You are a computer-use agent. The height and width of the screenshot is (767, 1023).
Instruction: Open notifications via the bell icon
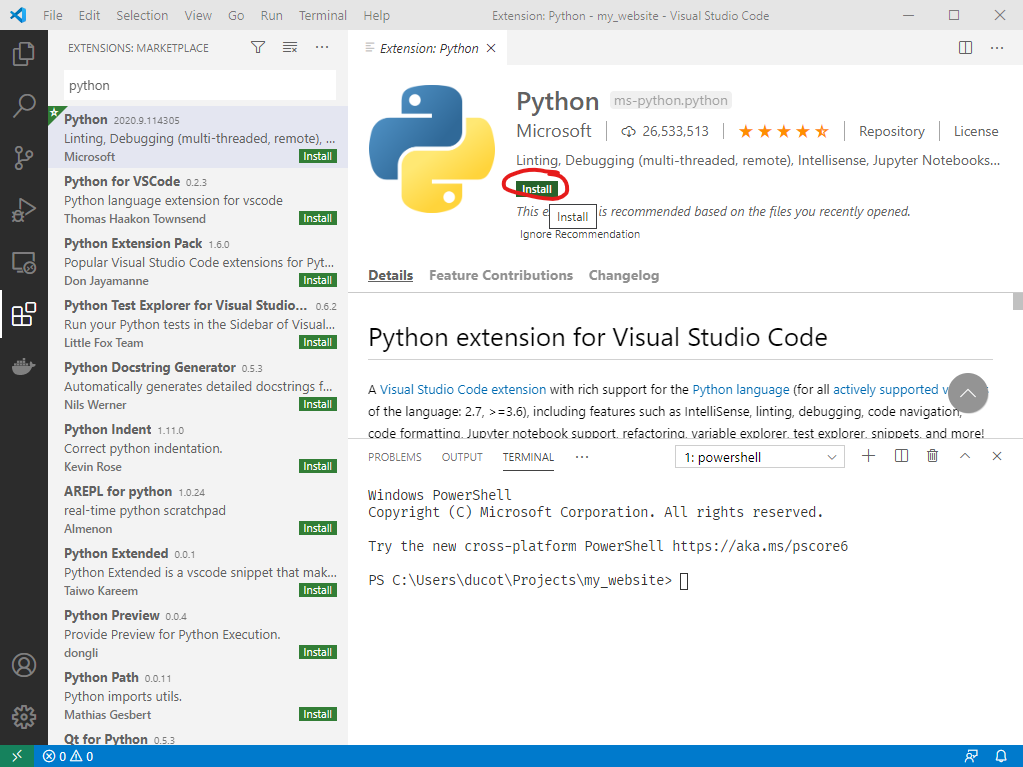click(x=1002, y=756)
